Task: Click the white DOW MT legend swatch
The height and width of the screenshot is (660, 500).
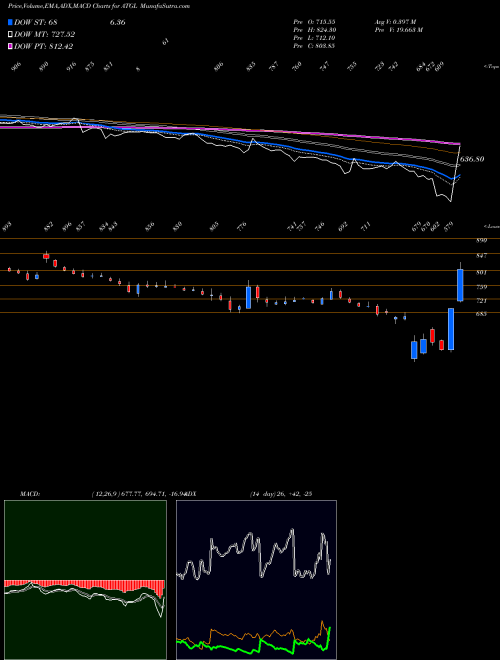Action: pos(10,34)
